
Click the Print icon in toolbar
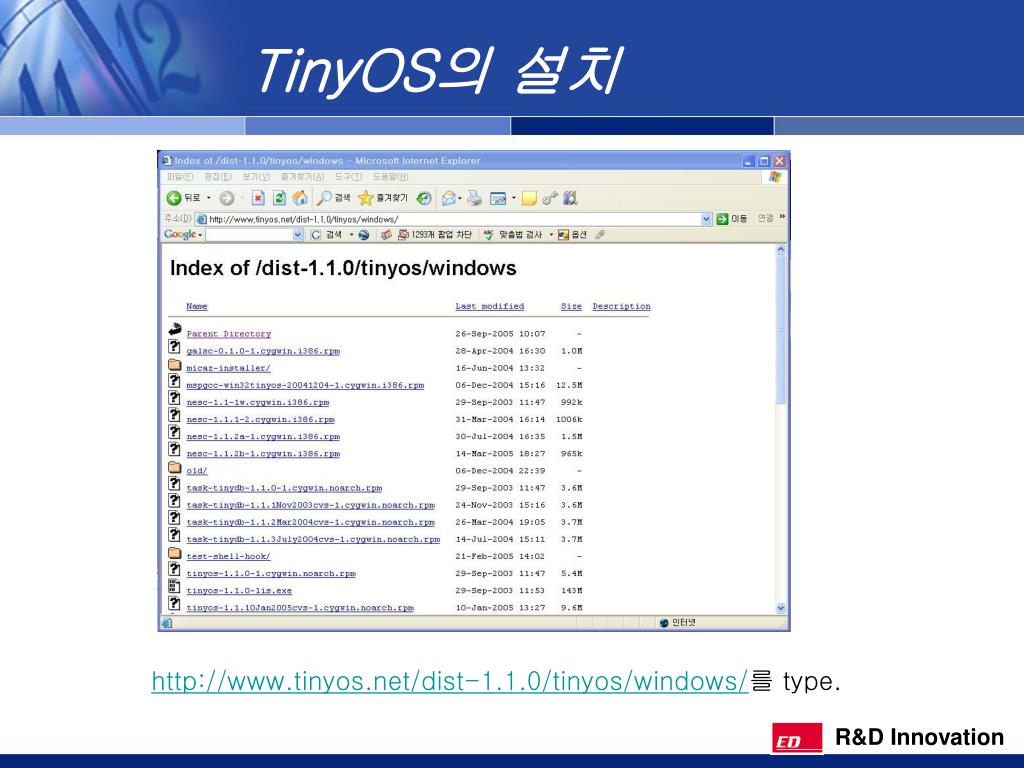click(475, 198)
